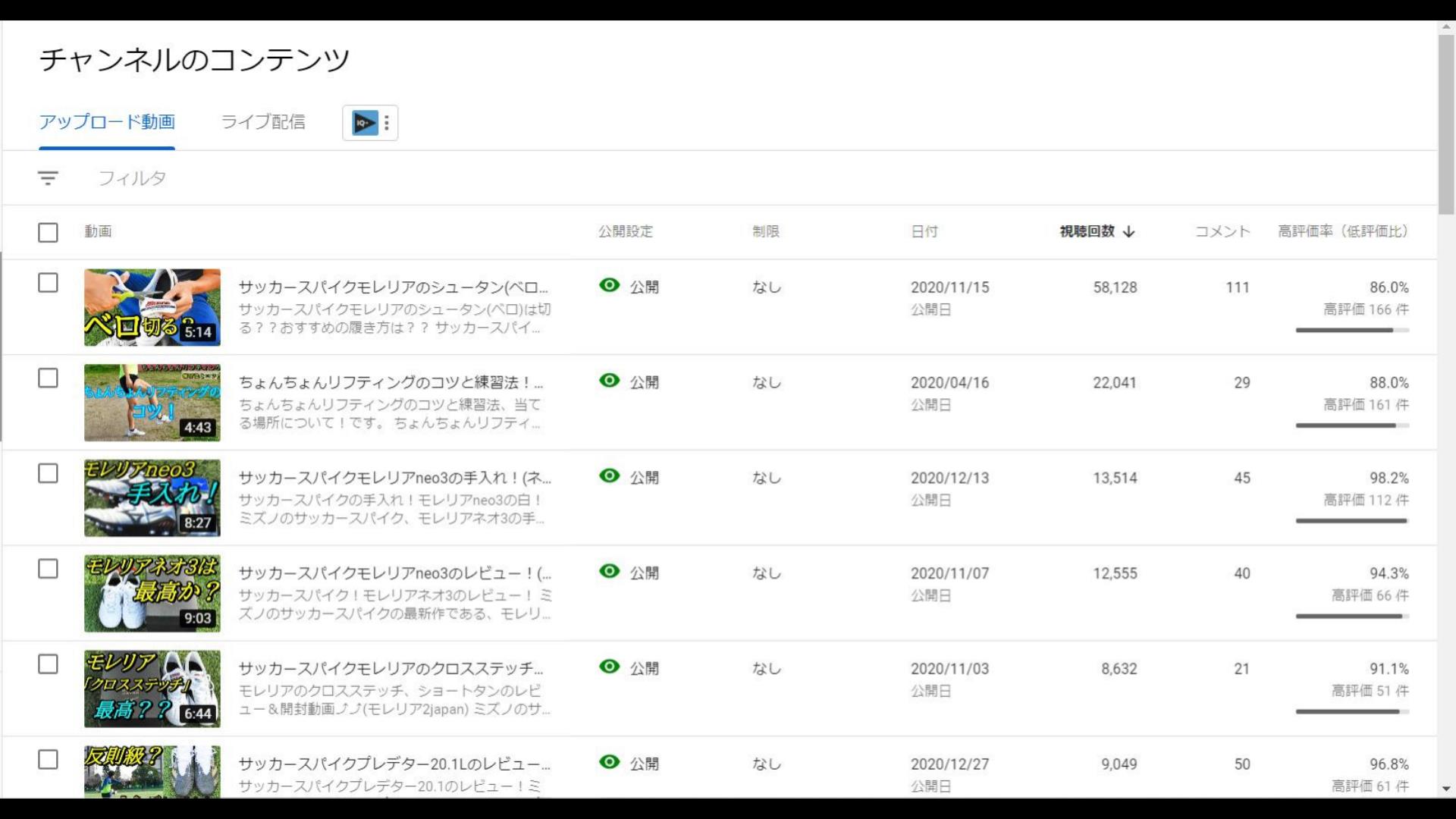This screenshot has width=1456, height=819.
Task: Click the 公開設定 column header
Action: pyautogui.click(x=626, y=232)
